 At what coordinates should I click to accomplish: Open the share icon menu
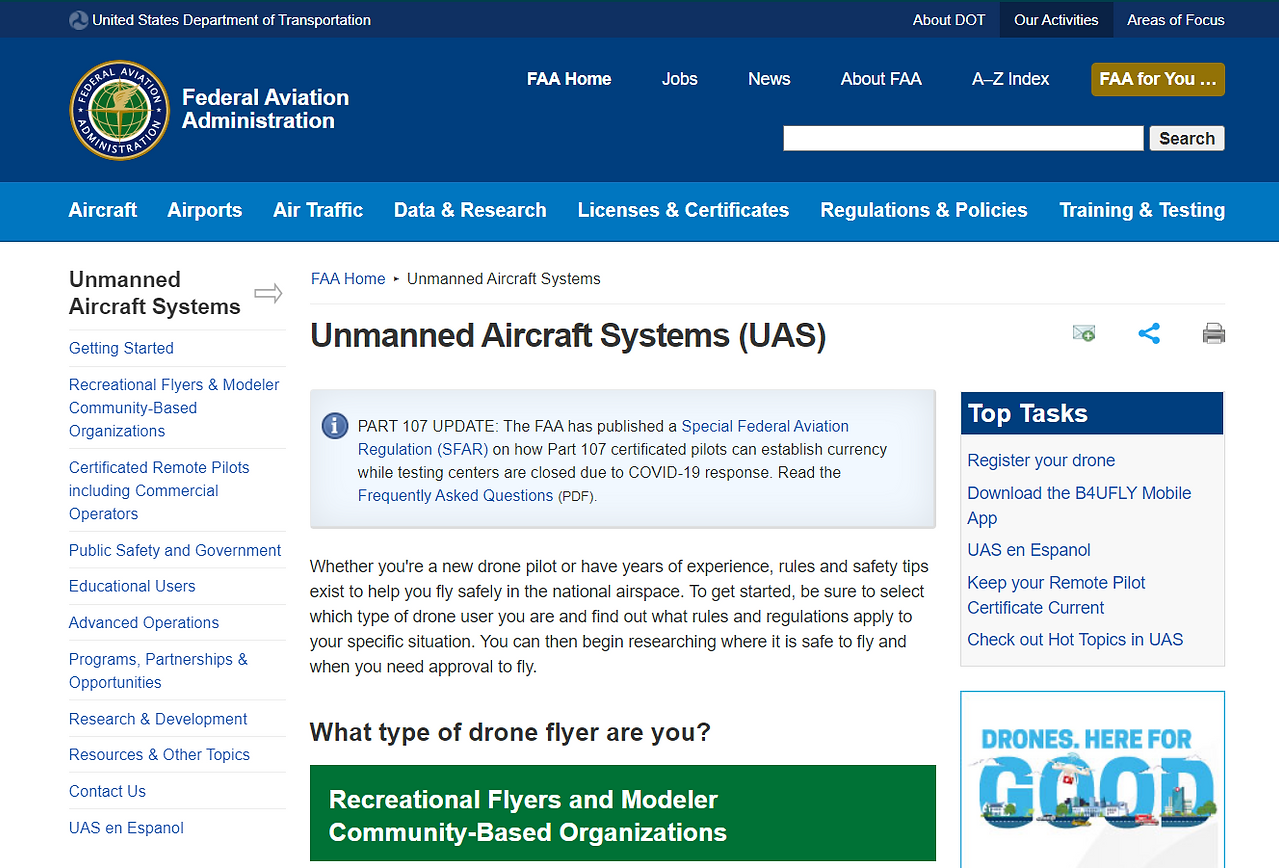[1149, 334]
